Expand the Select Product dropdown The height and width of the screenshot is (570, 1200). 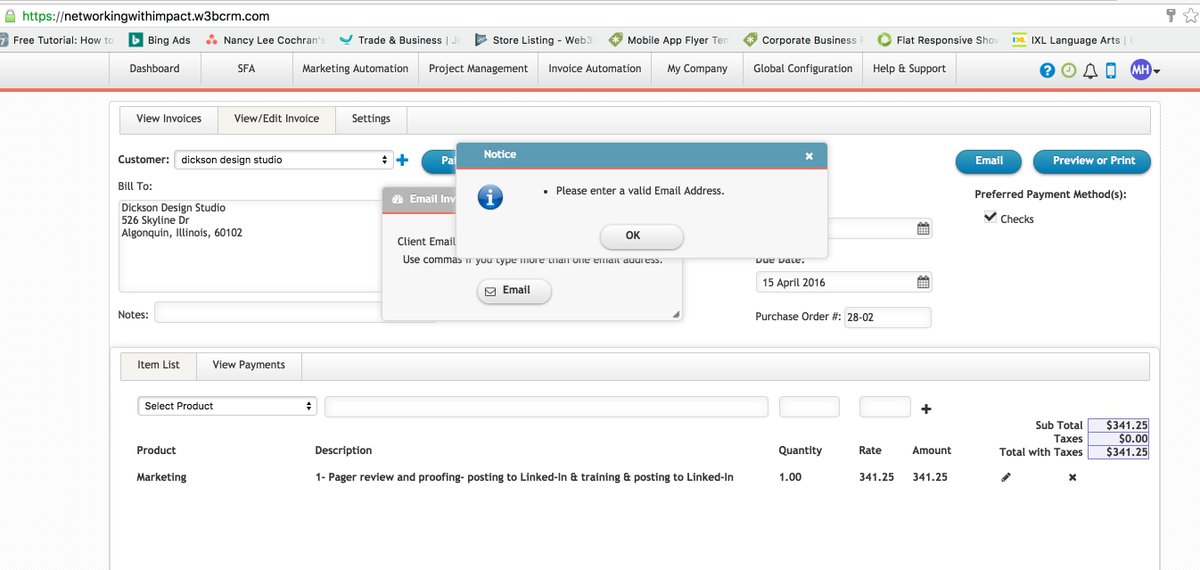pyautogui.click(x=227, y=406)
